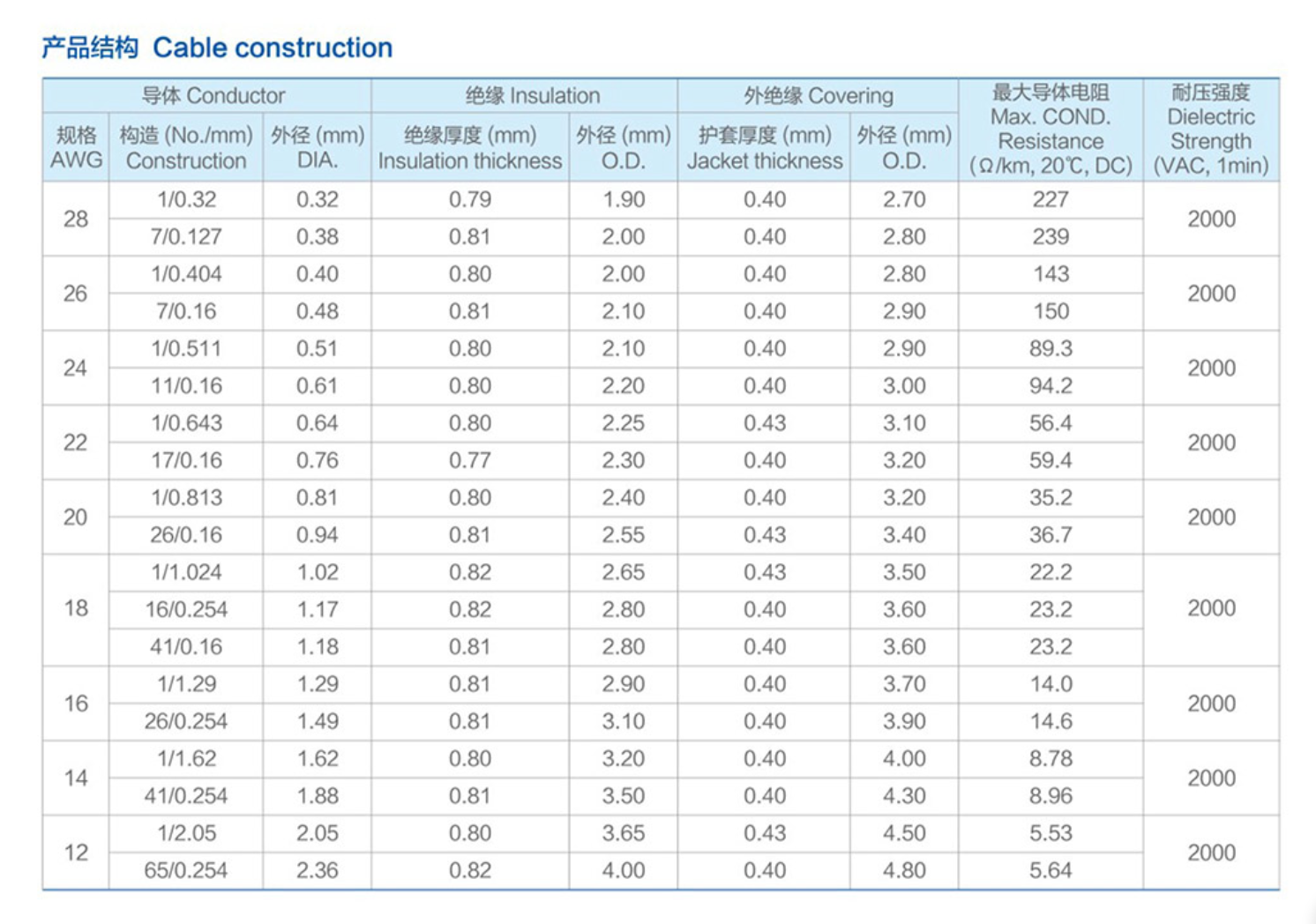This screenshot has width=1316, height=924.
Task: Click the 5.64 resistance value cell
Action: click(1050, 871)
